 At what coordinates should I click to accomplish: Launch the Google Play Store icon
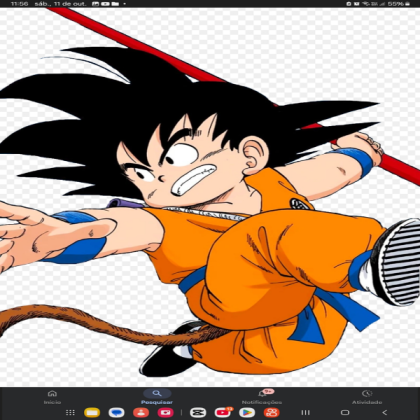tap(247, 413)
